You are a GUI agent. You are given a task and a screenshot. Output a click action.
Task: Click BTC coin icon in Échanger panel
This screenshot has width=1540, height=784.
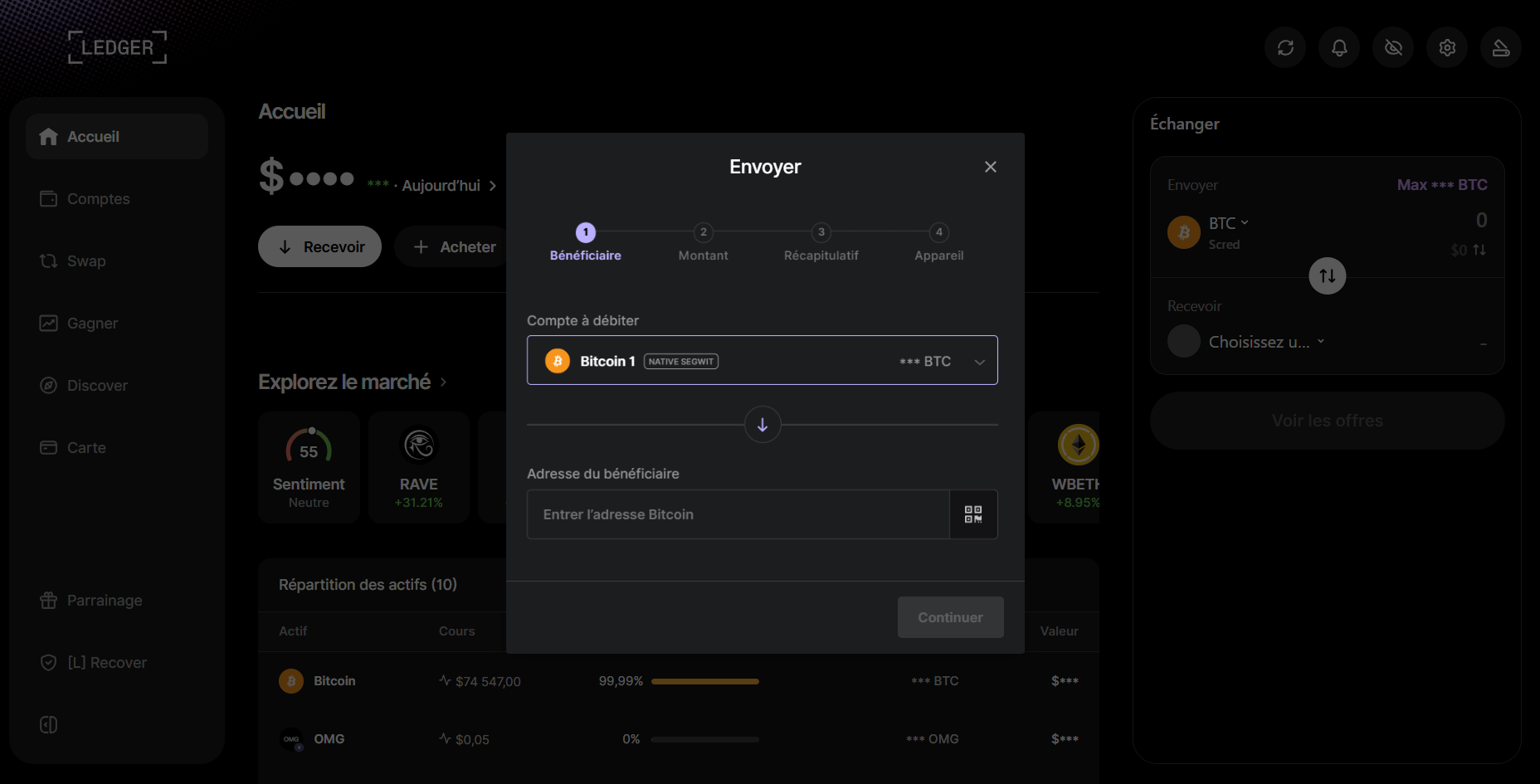(x=1184, y=232)
